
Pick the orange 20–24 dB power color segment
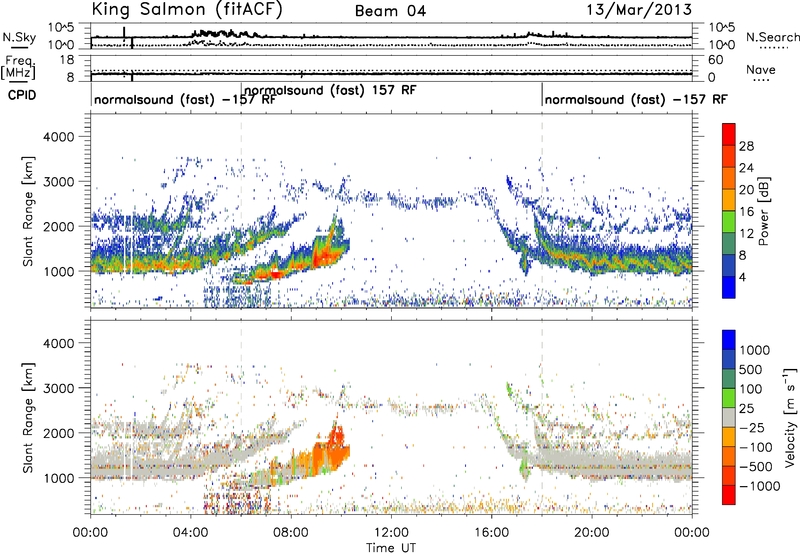[729, 179]
